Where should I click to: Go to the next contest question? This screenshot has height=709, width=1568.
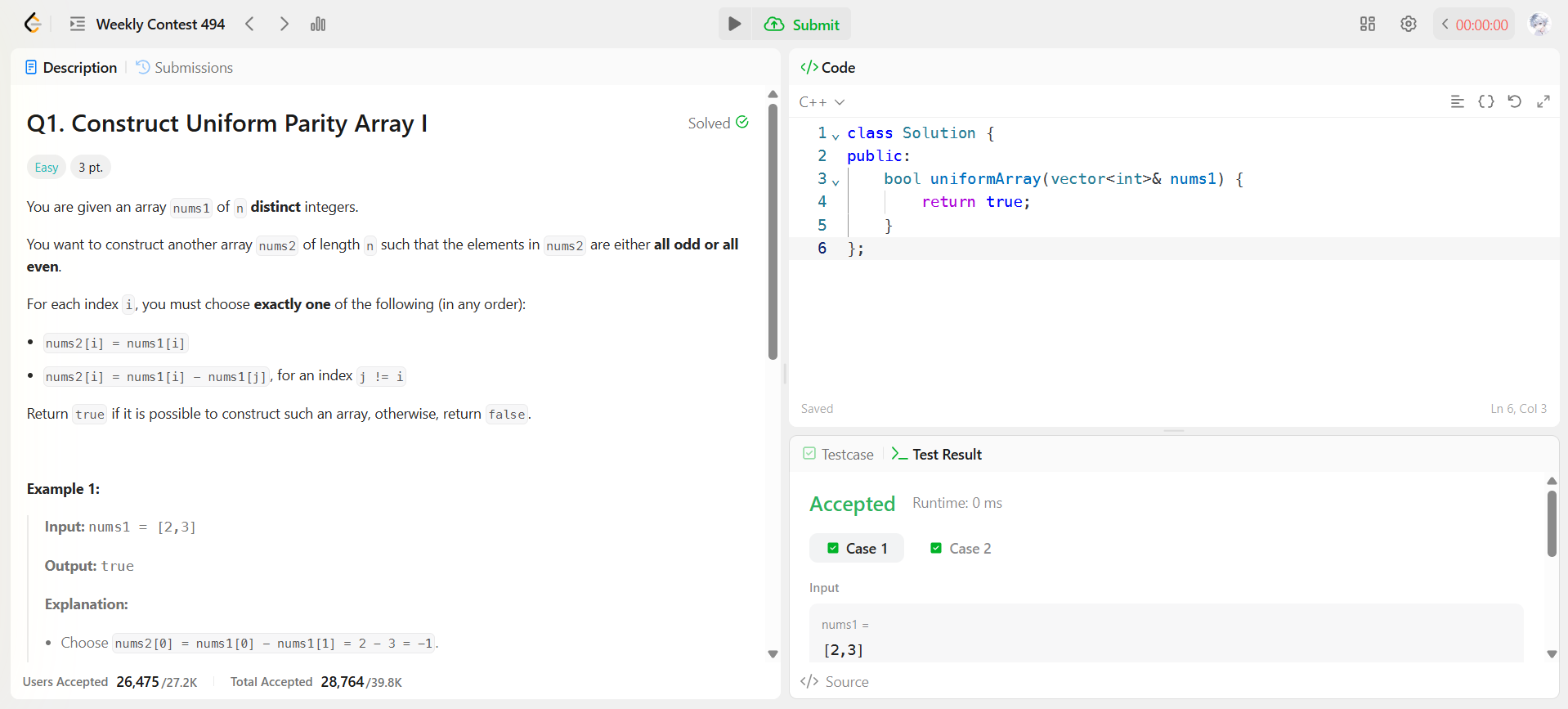pyautogui.click(x=284, y=24)
